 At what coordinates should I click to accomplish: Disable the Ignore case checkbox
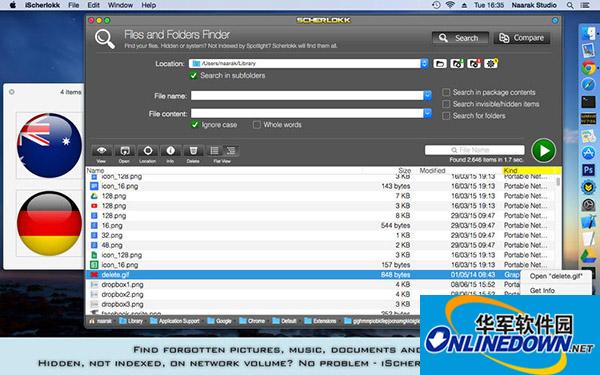point(195,125)
